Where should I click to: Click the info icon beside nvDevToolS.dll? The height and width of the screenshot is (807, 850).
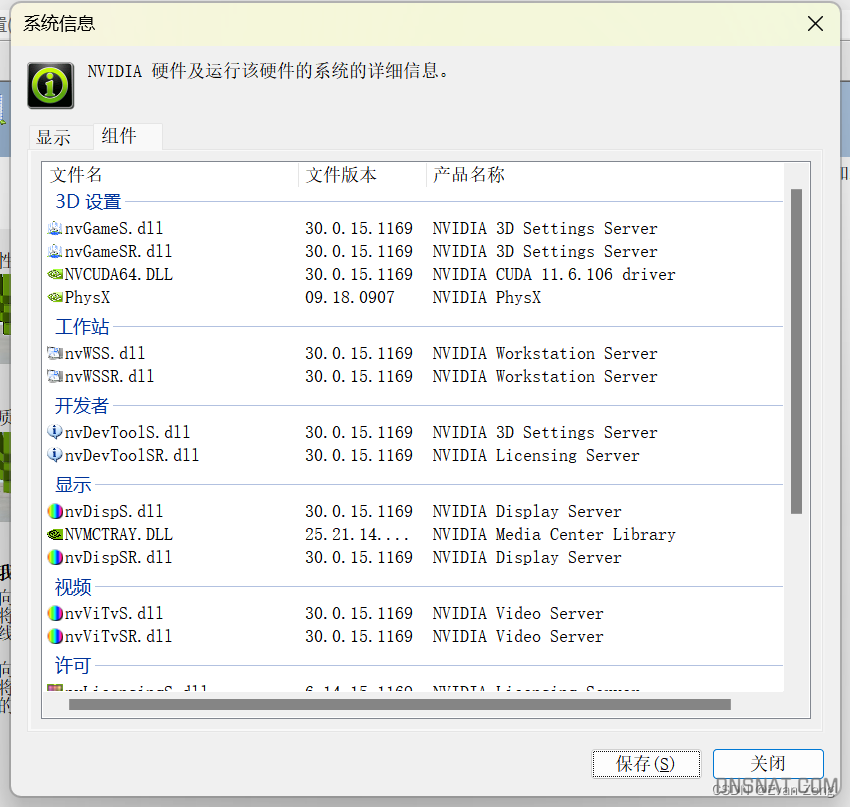55,432
